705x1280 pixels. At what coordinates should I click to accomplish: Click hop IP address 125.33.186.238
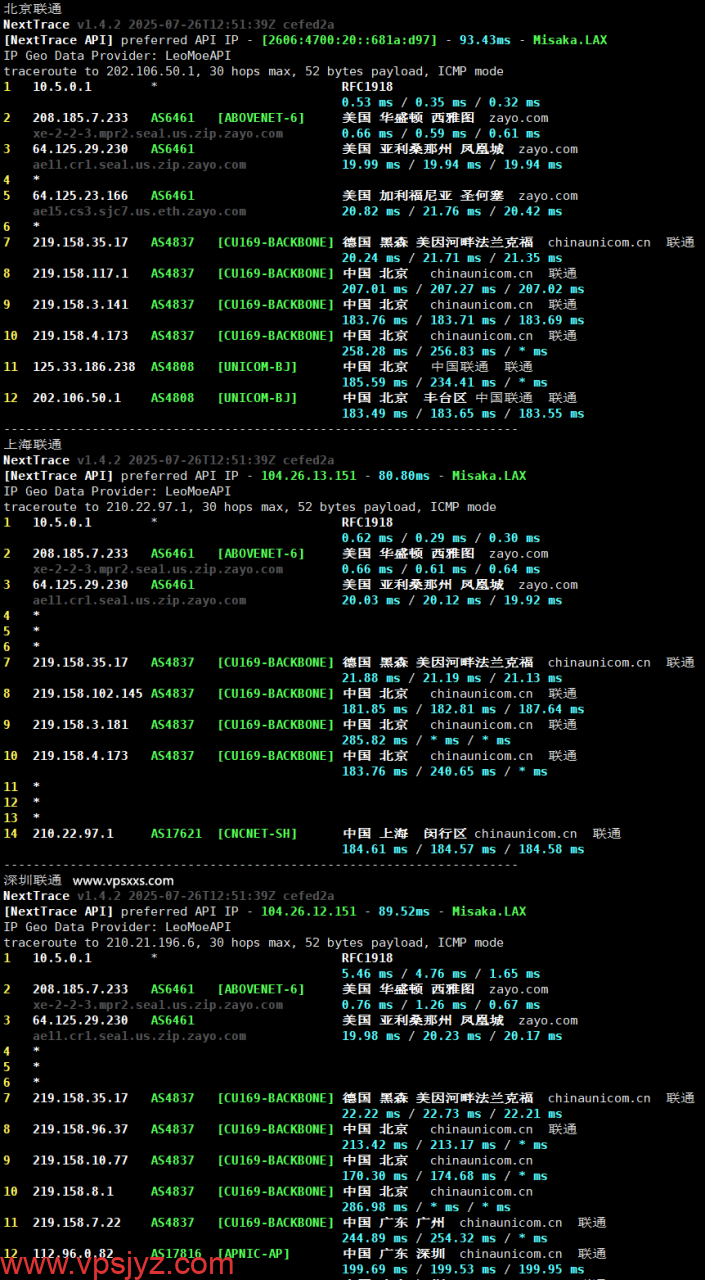pos(84,367)
